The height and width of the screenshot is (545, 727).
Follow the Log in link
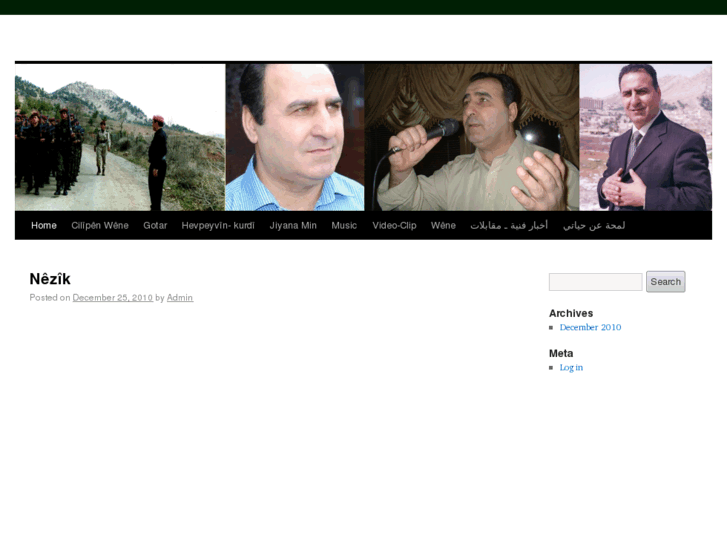(571, 368)
